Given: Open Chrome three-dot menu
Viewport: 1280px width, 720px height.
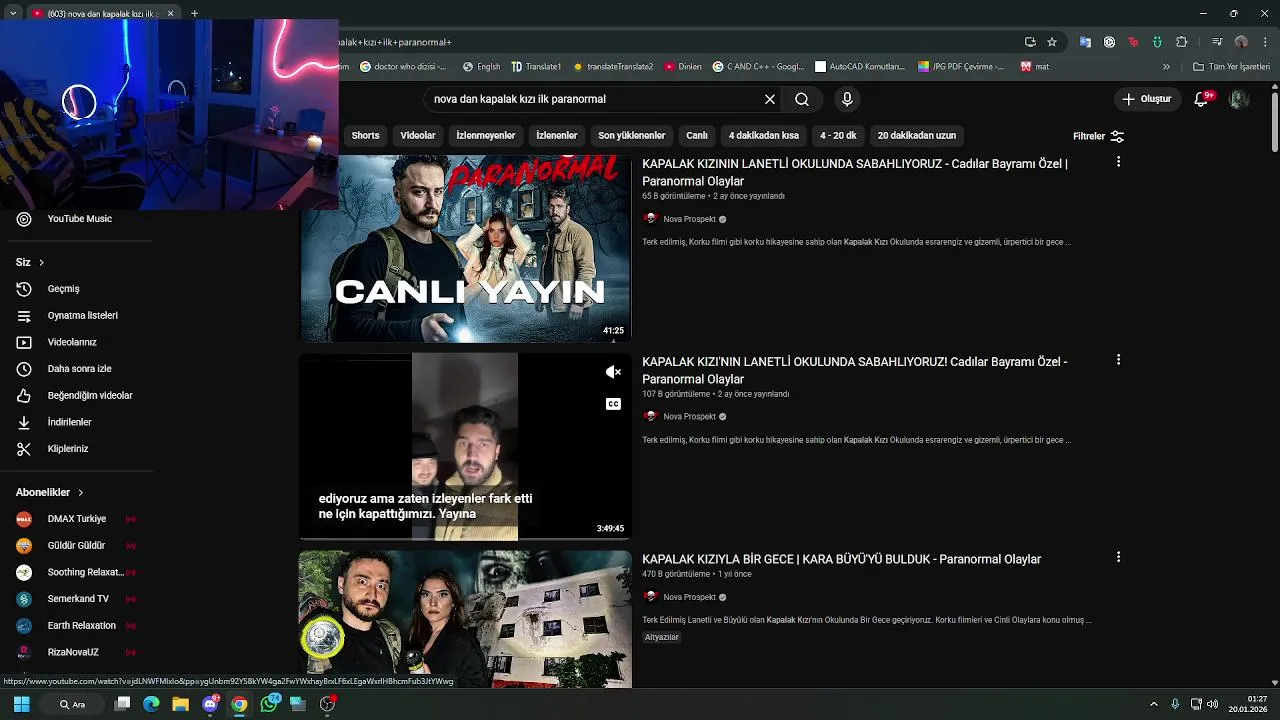Looking at the screenshot, I should click(x=1265, y=42).
